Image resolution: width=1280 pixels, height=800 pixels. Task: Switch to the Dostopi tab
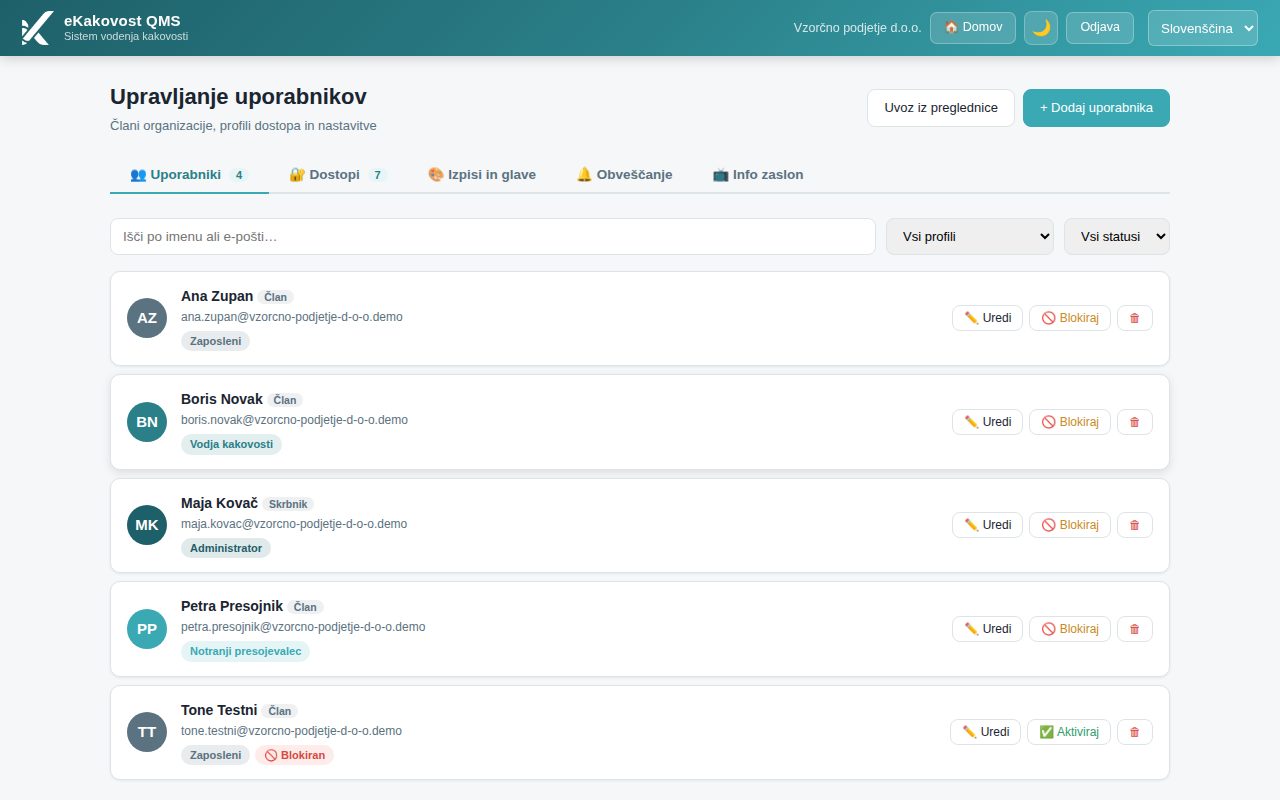click(336, 174)
